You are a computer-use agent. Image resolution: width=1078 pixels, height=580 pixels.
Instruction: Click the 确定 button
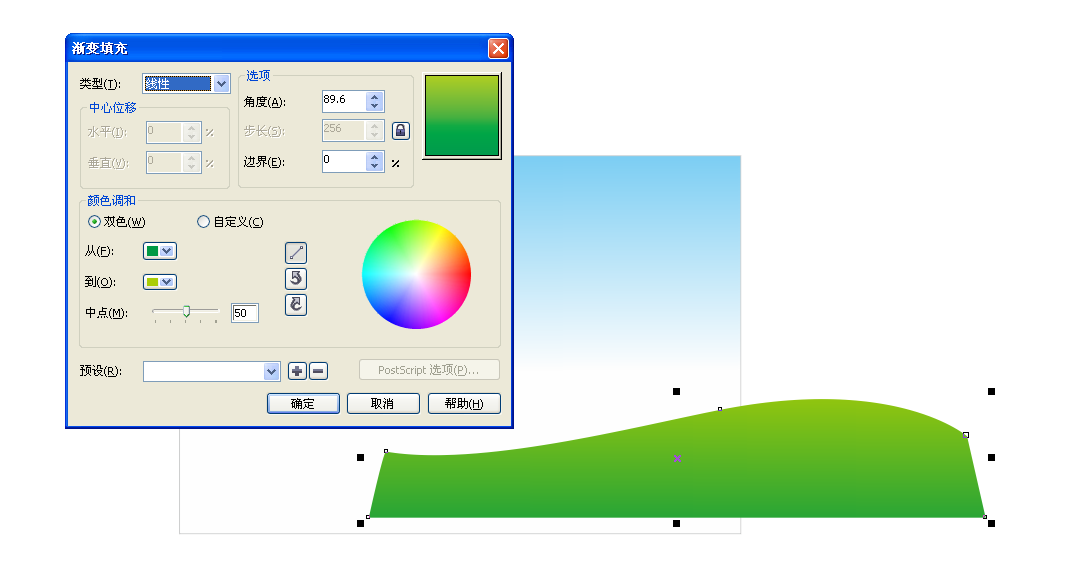coord(303,403)
